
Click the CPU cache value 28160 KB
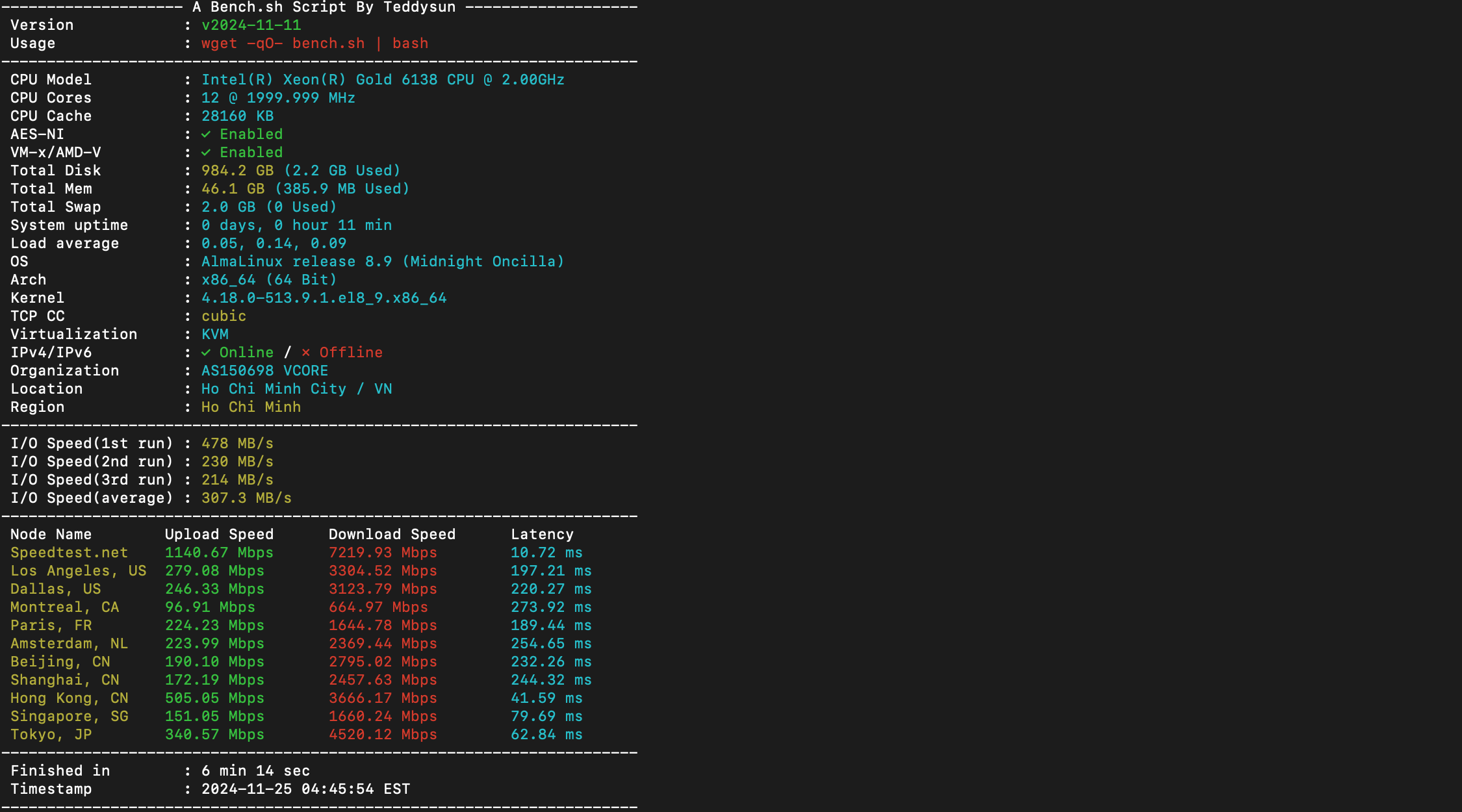click(x=237, y=116)
